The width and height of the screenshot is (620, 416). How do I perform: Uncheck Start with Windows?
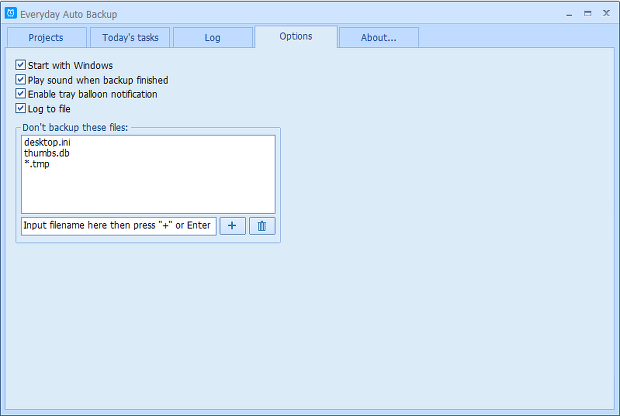pos(21,65)
